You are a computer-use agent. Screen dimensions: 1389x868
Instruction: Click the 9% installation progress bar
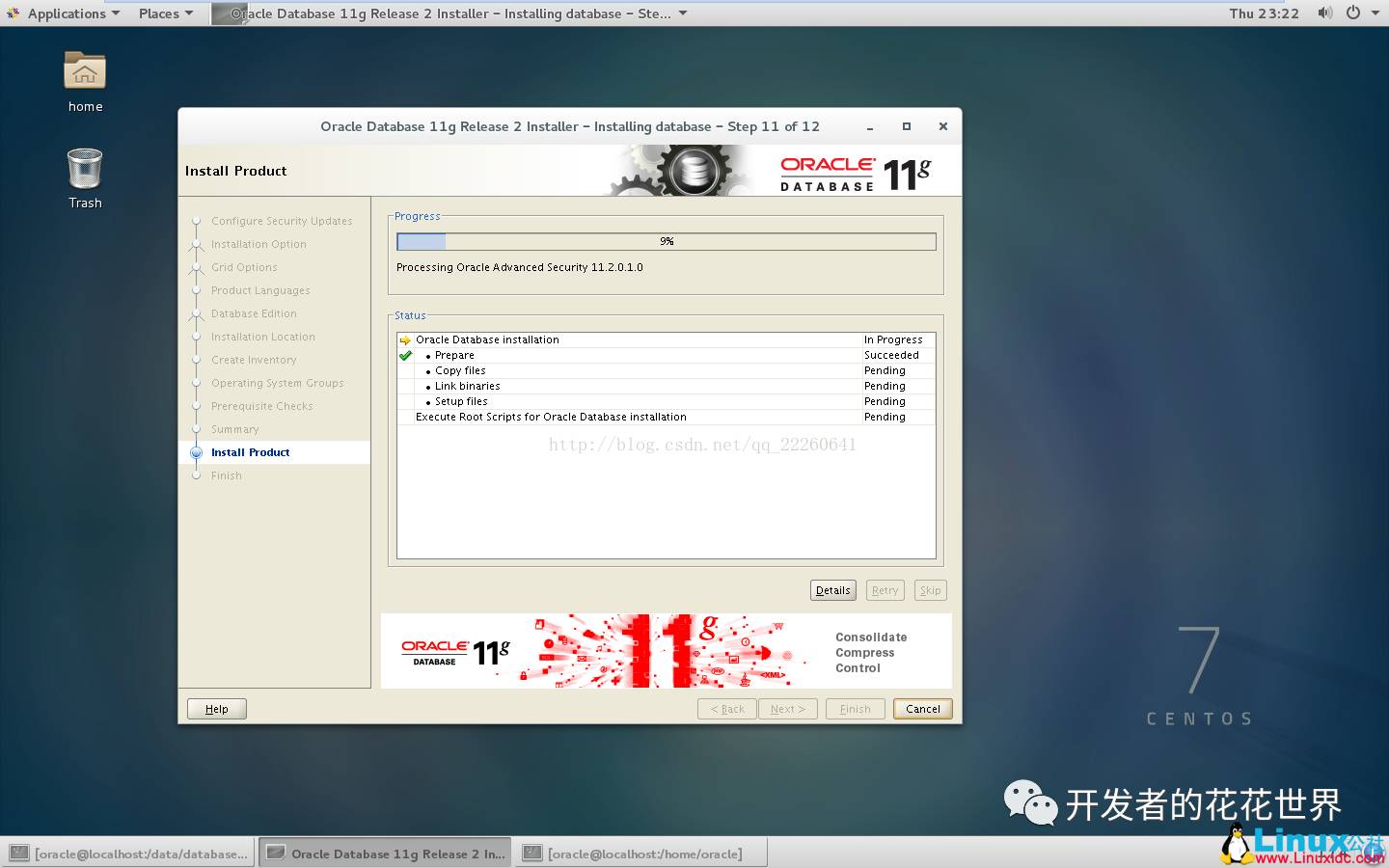pyautogui.click(x=667, y=241)
